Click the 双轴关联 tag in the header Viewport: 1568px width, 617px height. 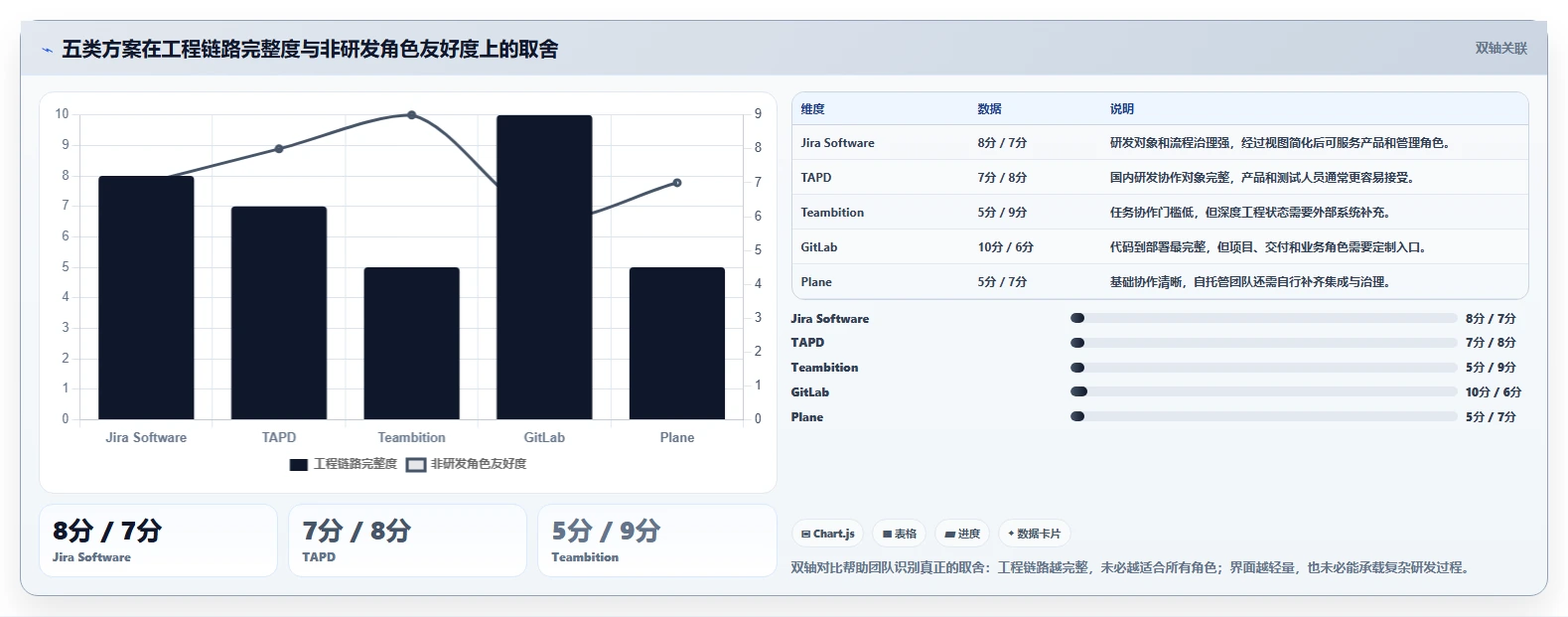click(1500, 49)
